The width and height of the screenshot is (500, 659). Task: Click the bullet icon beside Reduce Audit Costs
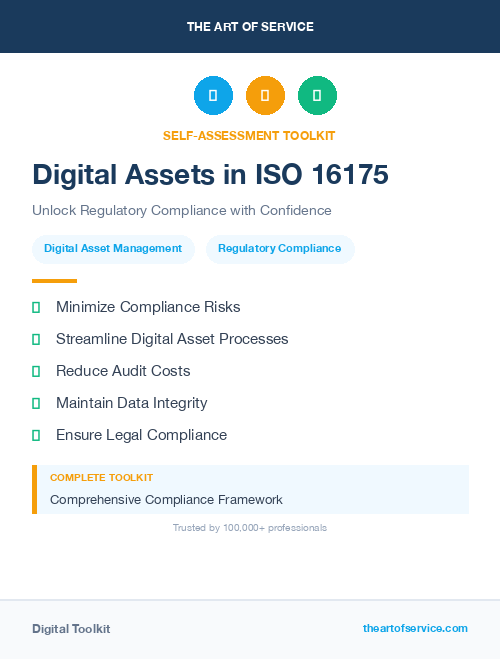coord(36,372)
